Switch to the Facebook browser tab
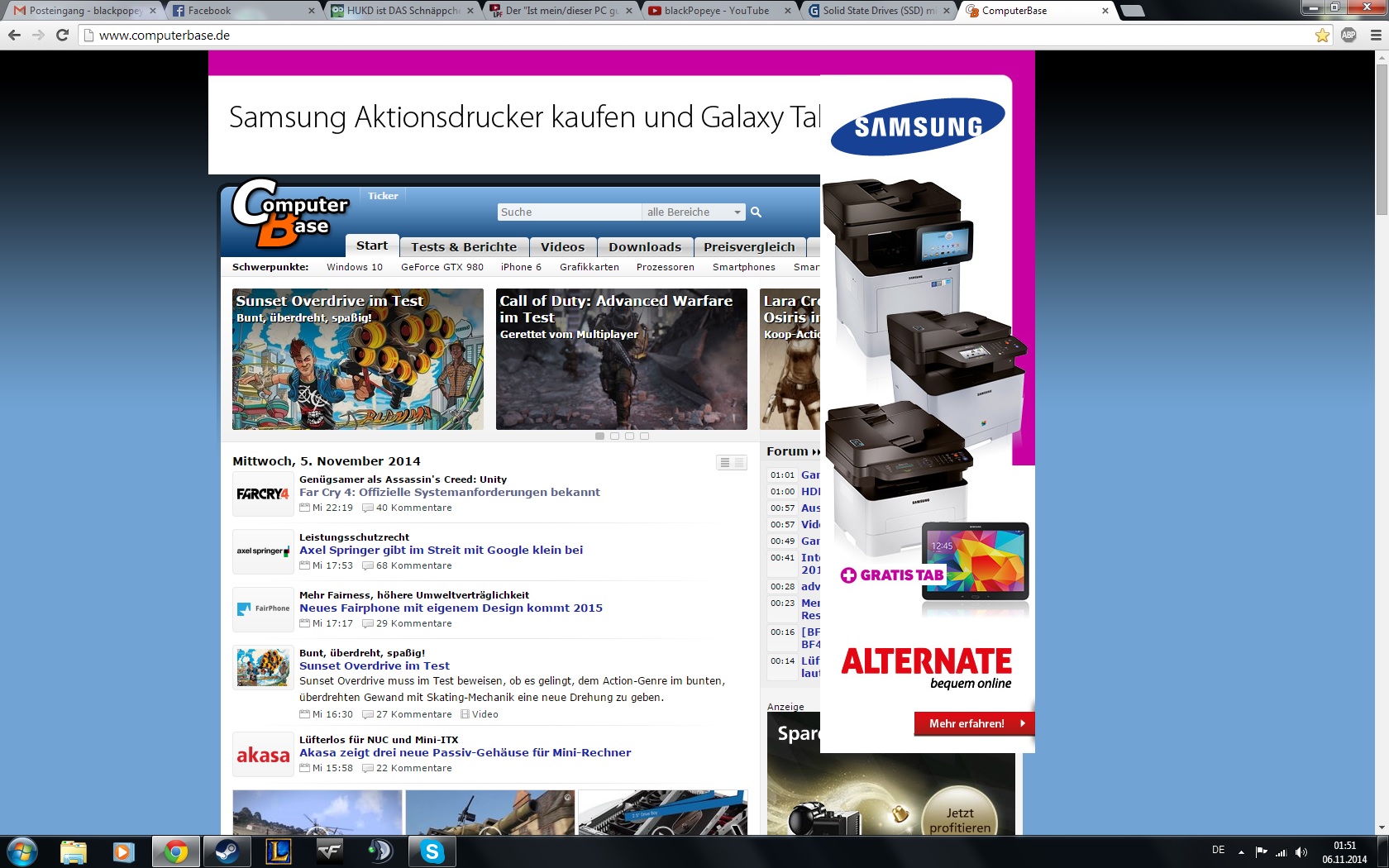Image resolution: width=1389 pixels, height=868 pixels. 240,11
